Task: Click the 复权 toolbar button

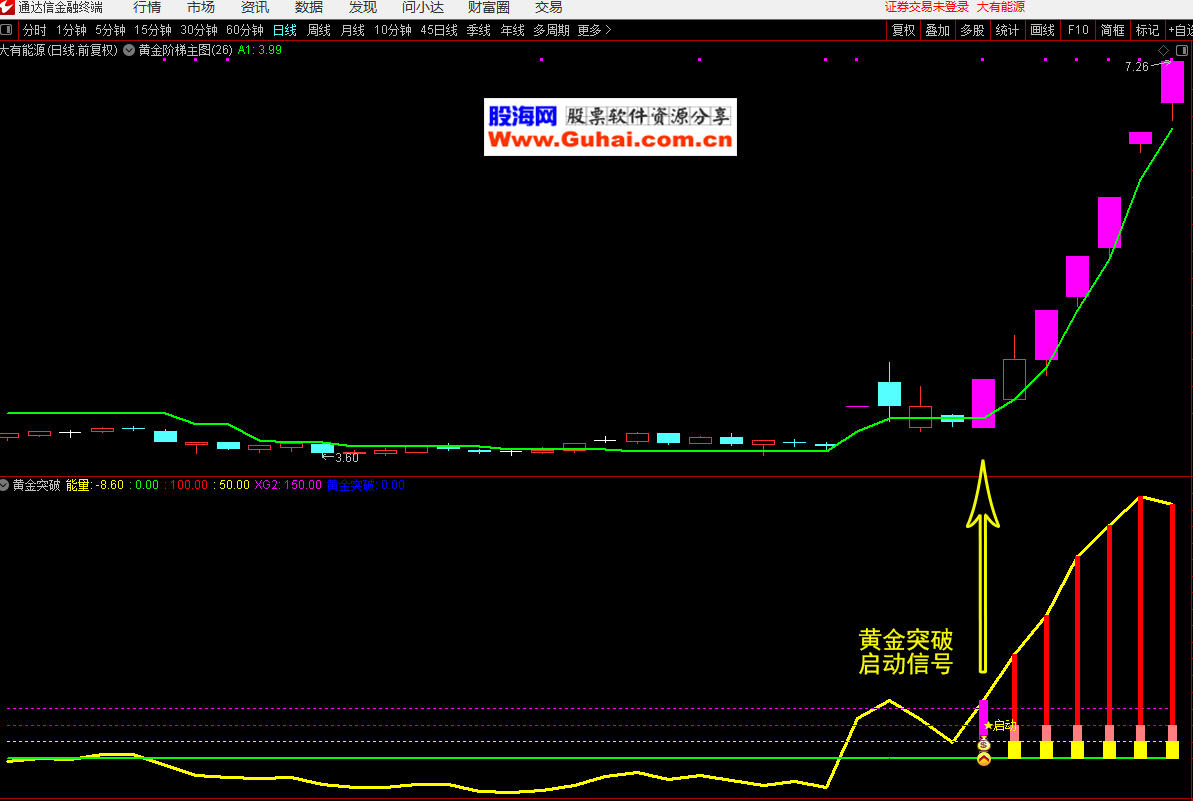Action: click(903, 30)
